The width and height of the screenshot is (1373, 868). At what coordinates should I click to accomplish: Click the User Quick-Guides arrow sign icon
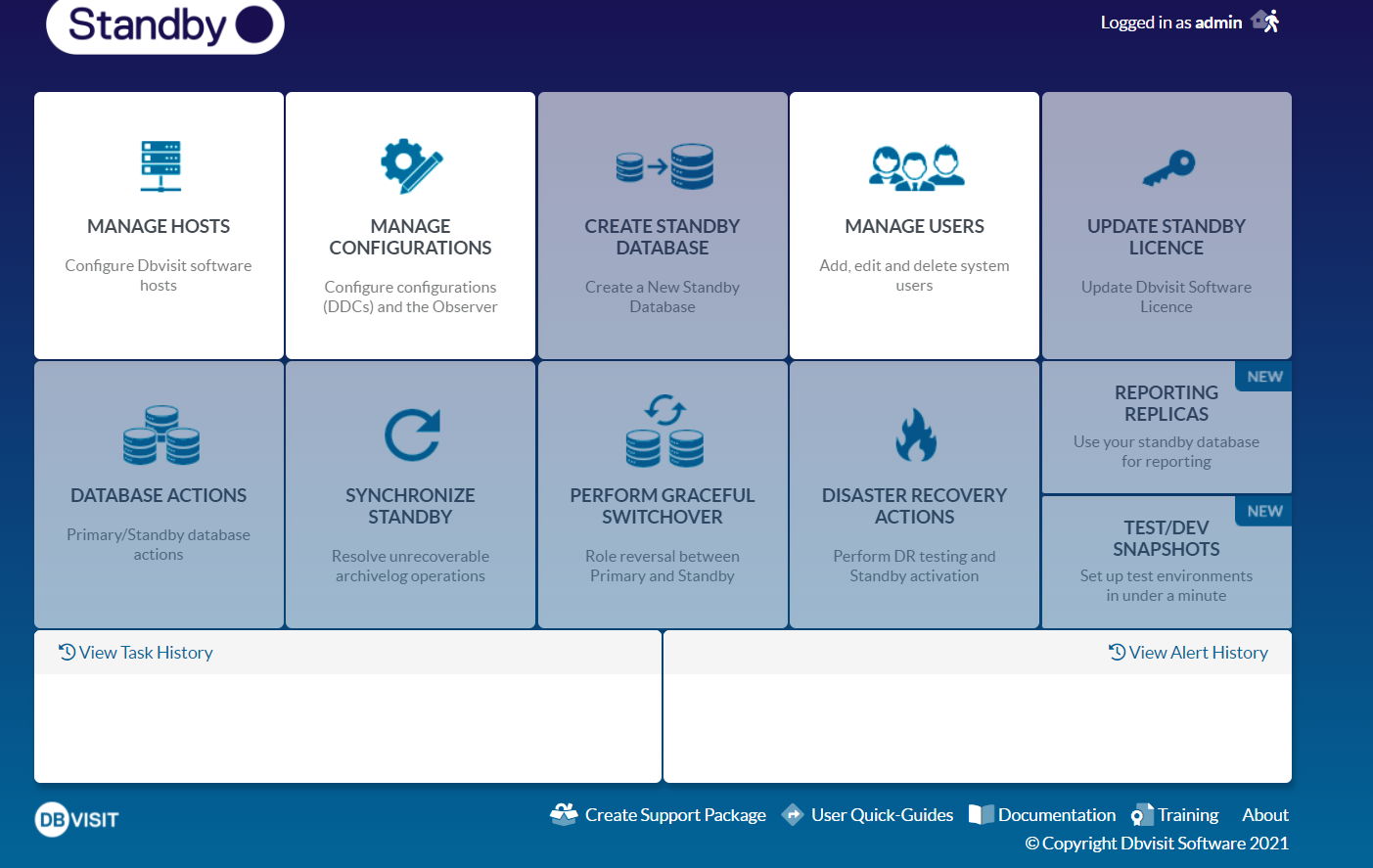793,814
